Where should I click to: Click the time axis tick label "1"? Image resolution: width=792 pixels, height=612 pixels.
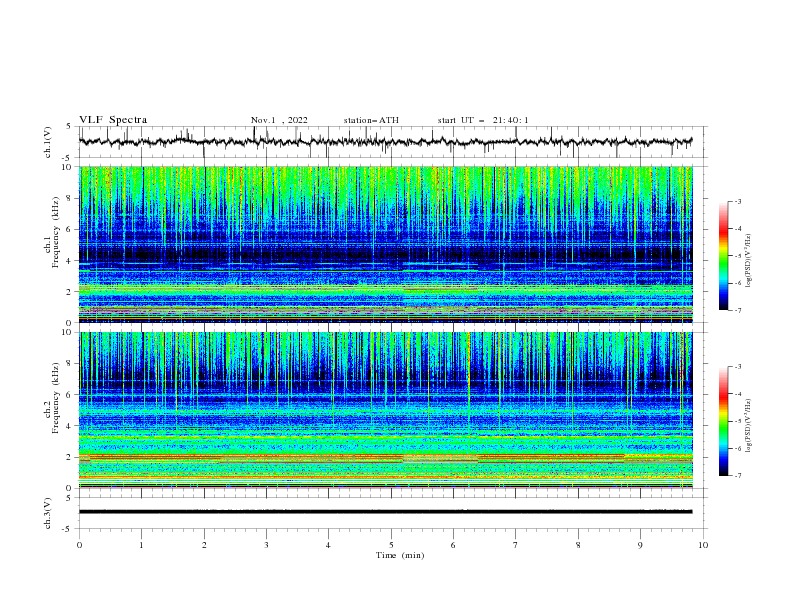coord(141,545)
